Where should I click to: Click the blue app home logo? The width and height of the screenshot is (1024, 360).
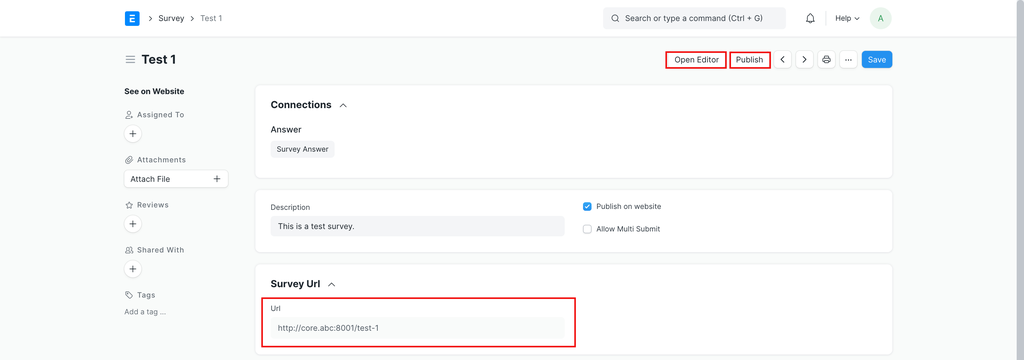[x=132, y=18]
